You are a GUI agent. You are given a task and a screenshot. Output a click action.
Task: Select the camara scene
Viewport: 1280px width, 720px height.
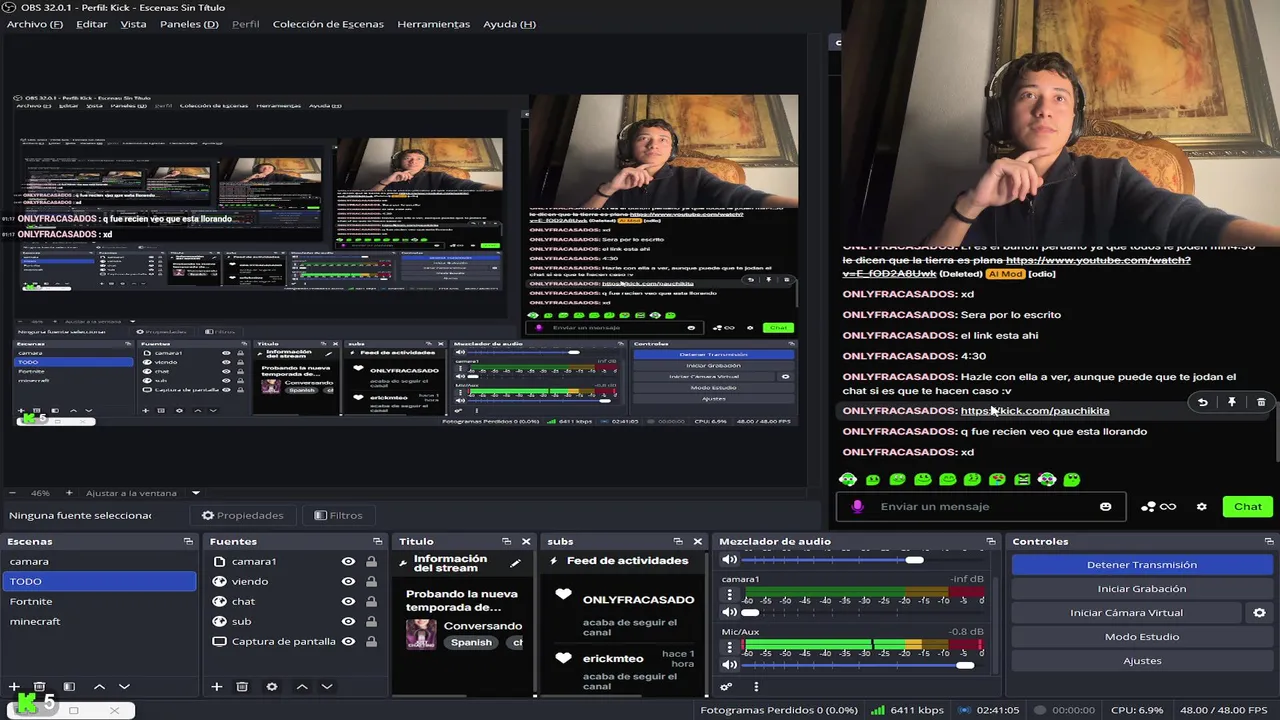coord(99,561)
